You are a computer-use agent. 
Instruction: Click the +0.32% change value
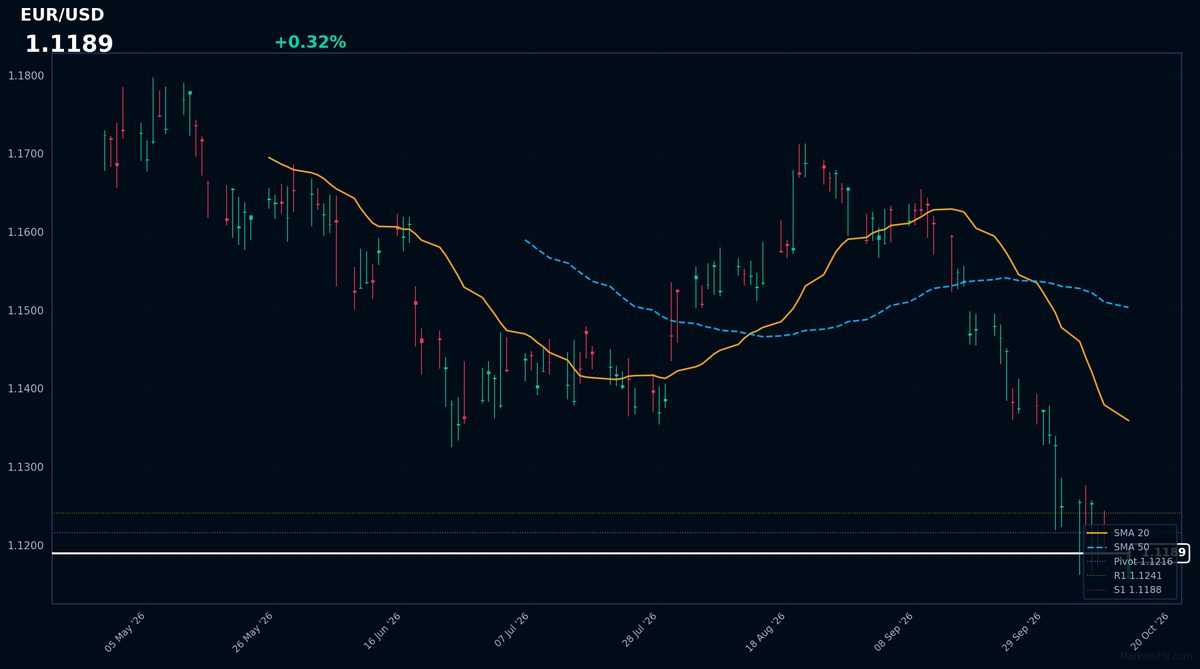310,42
